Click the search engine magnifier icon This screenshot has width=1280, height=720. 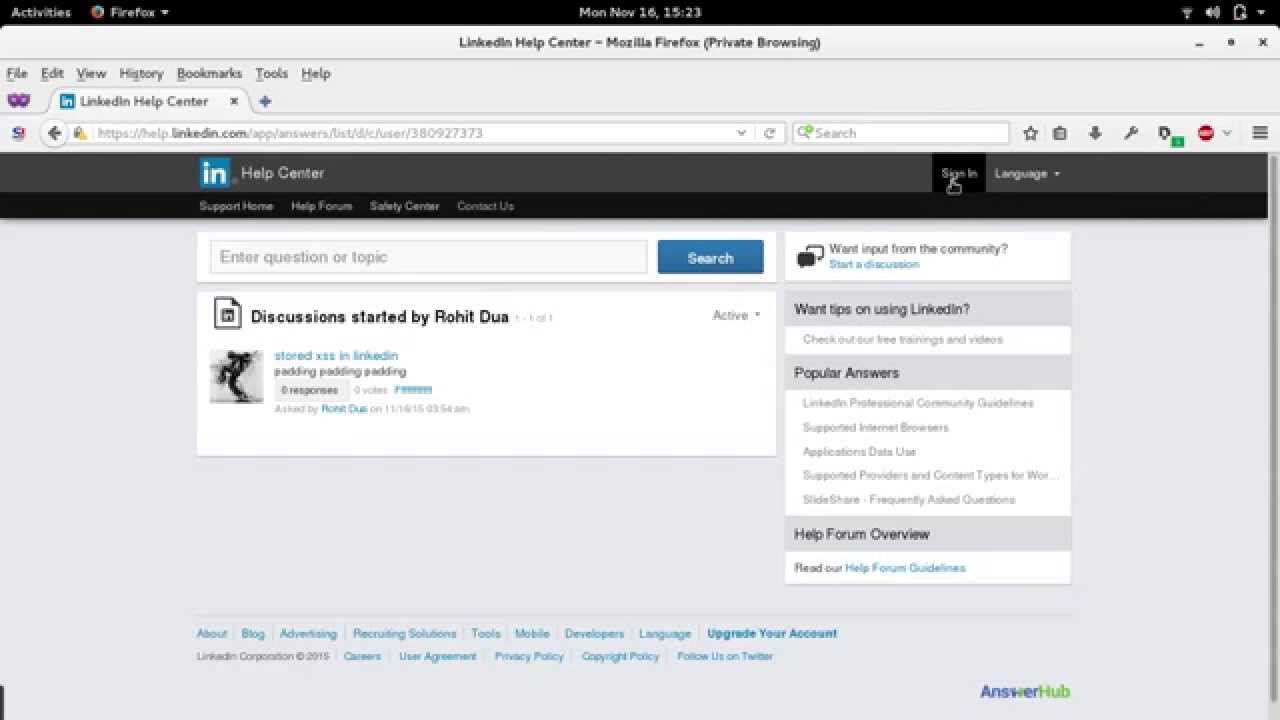[803, 133]
